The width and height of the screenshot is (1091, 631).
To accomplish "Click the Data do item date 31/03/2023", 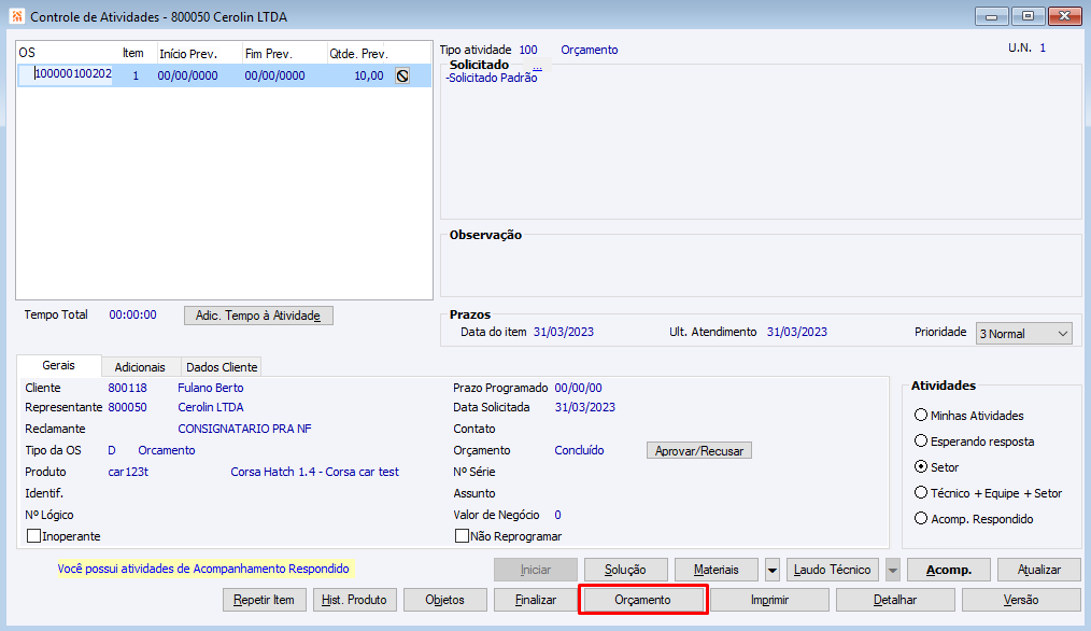I will pyautogui.click(x=564, y=332).
